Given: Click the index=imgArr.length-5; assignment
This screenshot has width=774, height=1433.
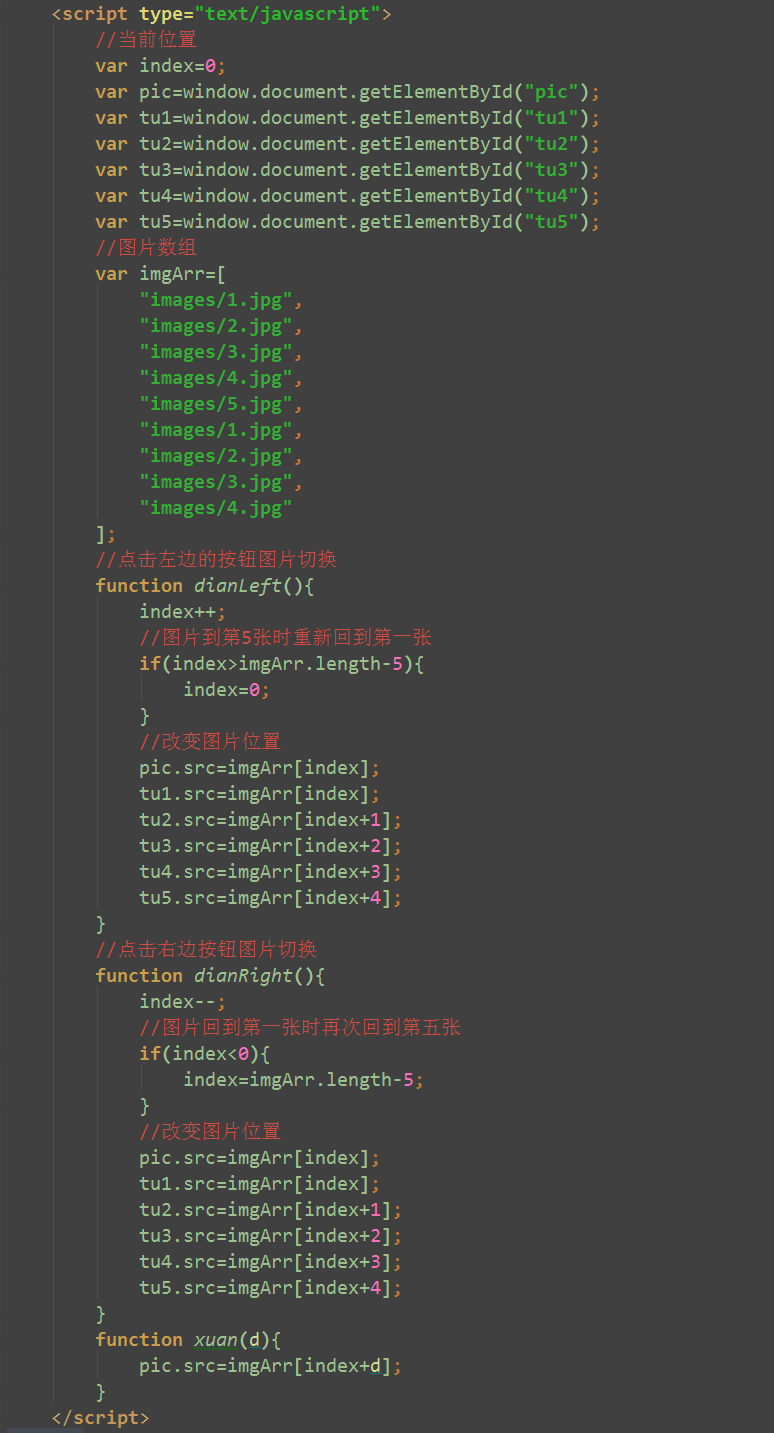Looking at the screenshot, I should [x=304, y=1080].
